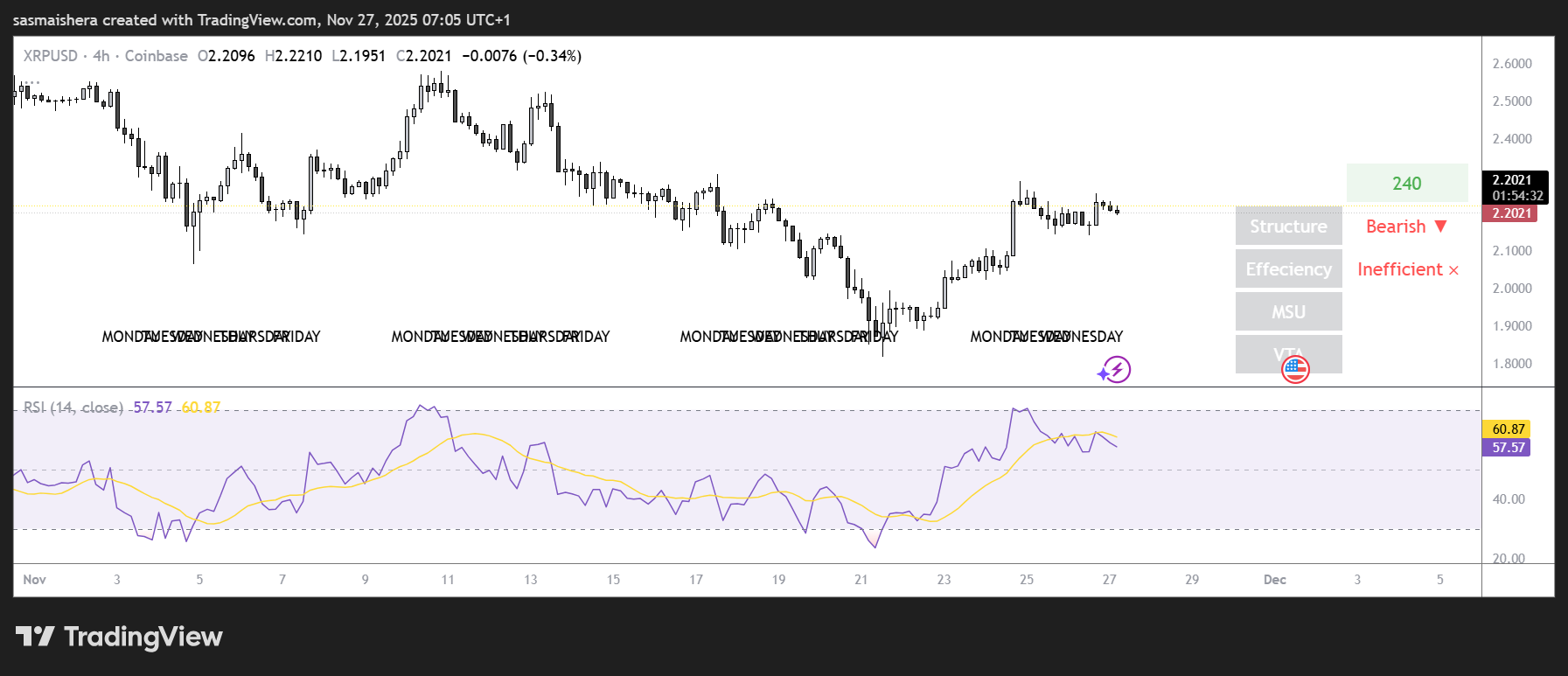Viewport: 1568px width, 676px height.
Task: Click the 2.6000 level on price scale
Action: (x=1511, y=64)
